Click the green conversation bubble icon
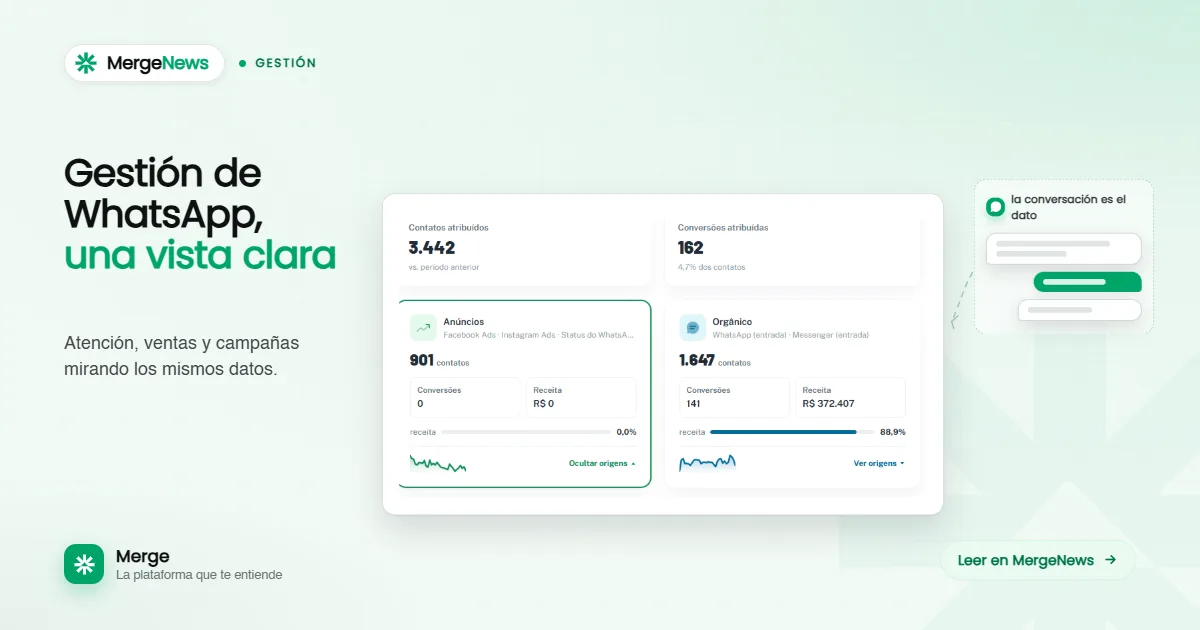 (995, 207)
